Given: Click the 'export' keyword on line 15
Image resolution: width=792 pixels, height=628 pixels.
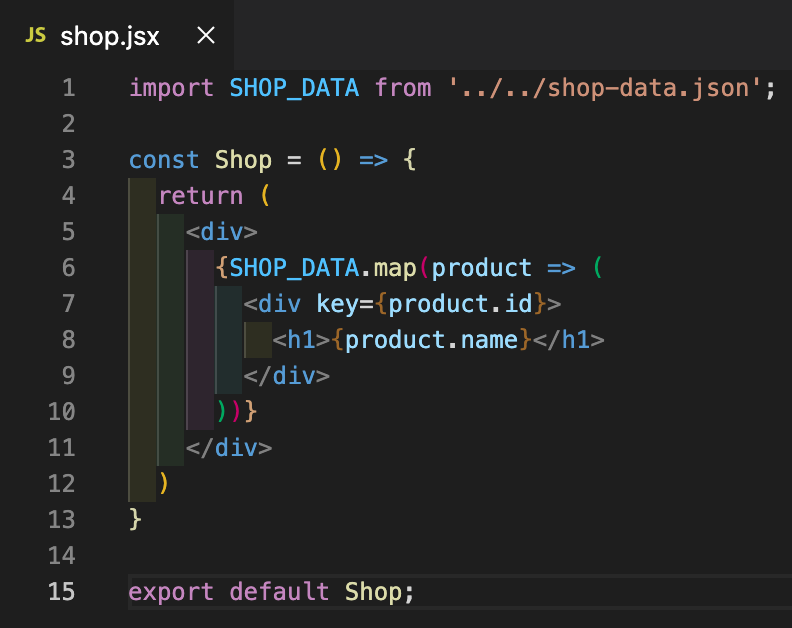Looking at the screenshot, I should 171,592.
